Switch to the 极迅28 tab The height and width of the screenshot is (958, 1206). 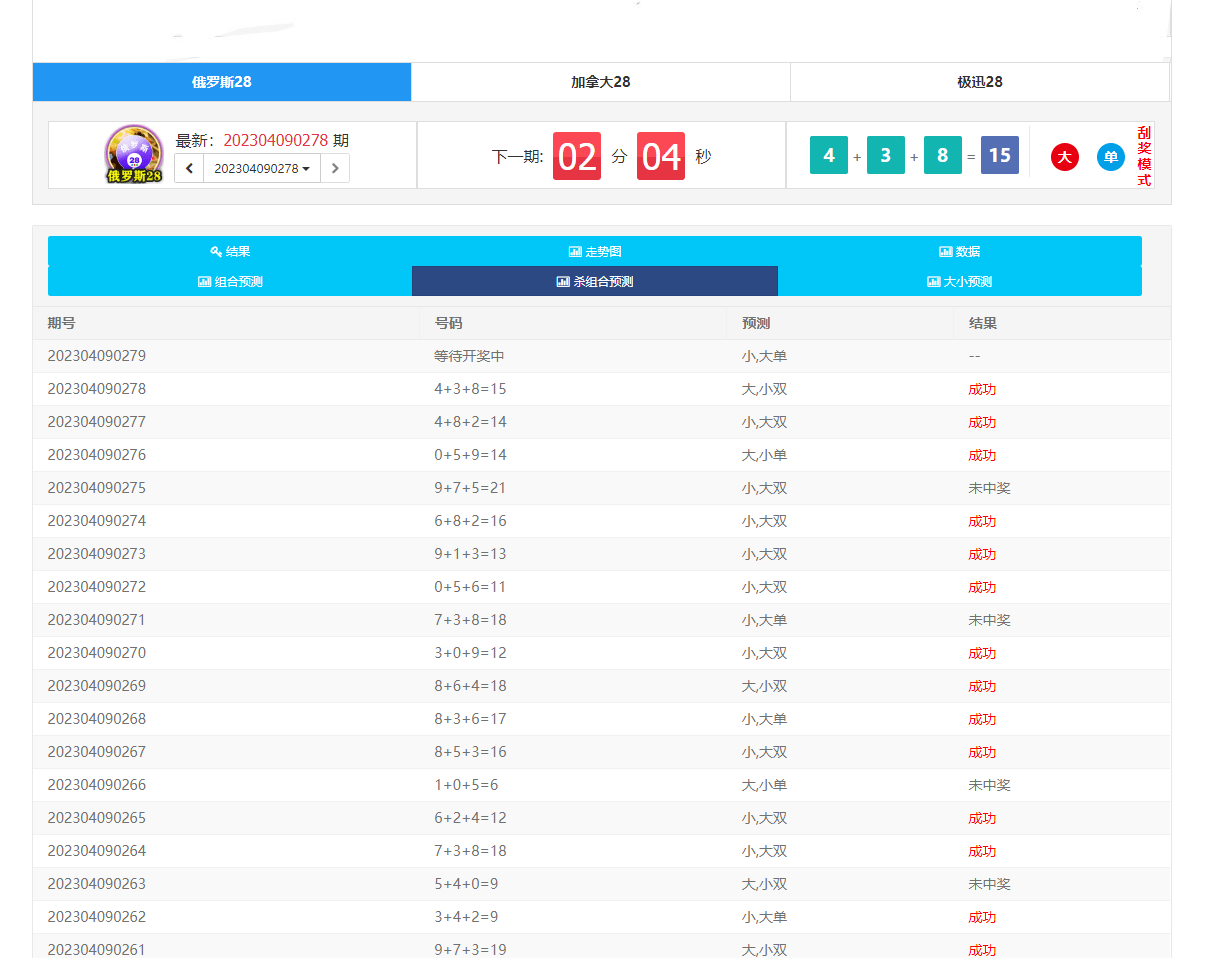coord(980,82)
